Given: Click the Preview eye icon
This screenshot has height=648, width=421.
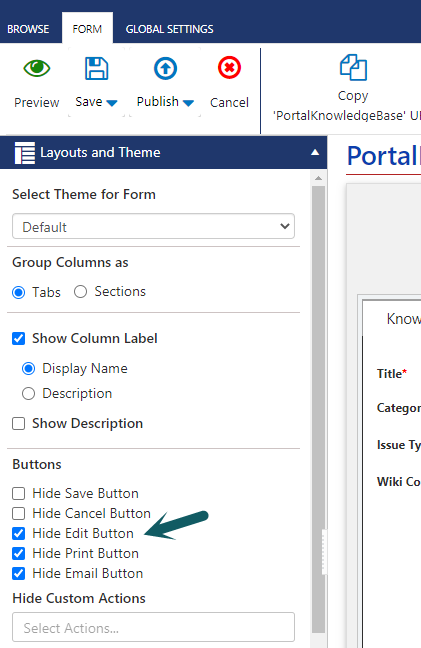Looking at the screenshot, I should [37, 68].
